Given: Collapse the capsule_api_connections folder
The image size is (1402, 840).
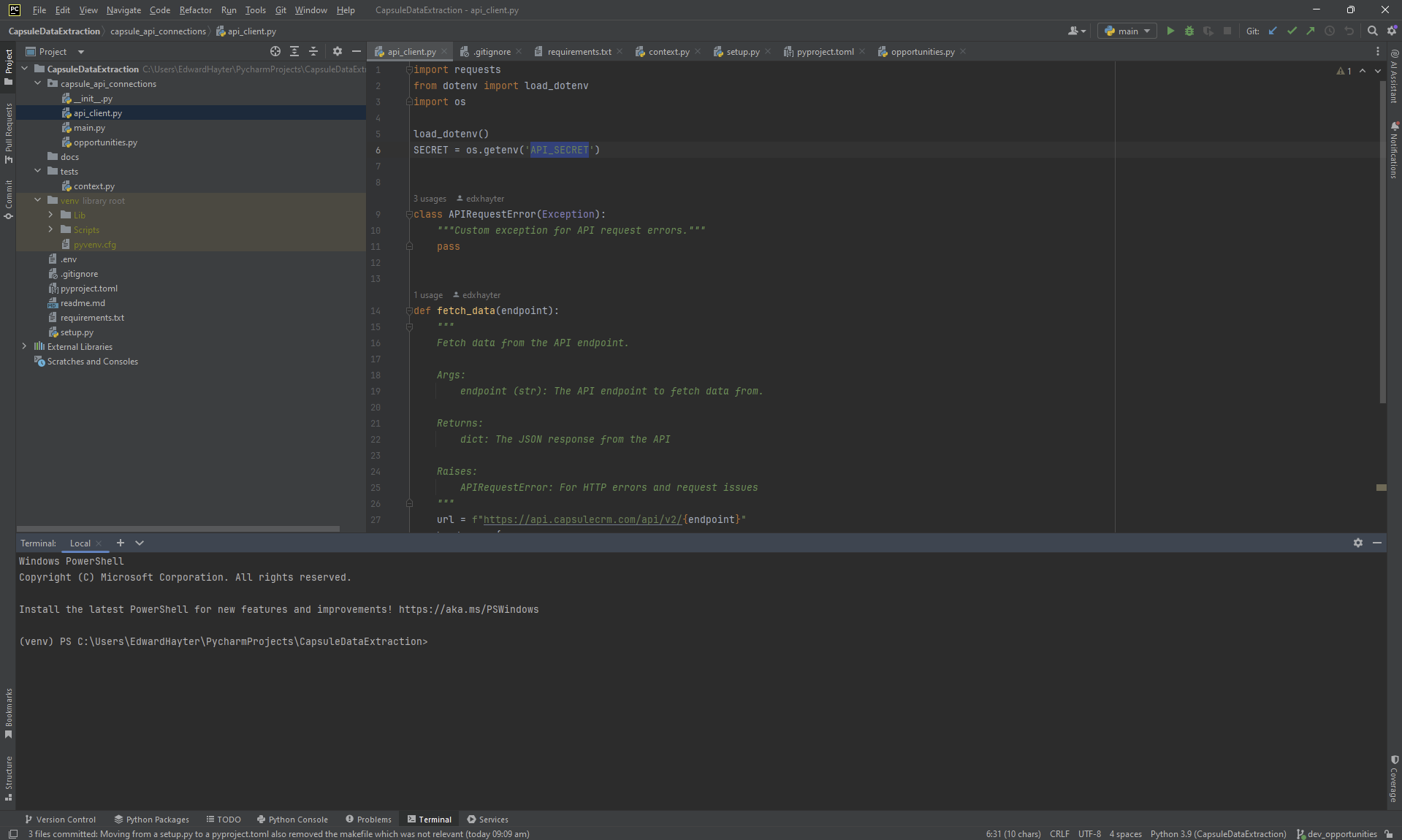Looking at the screenshot, I should tap(38, 84).
